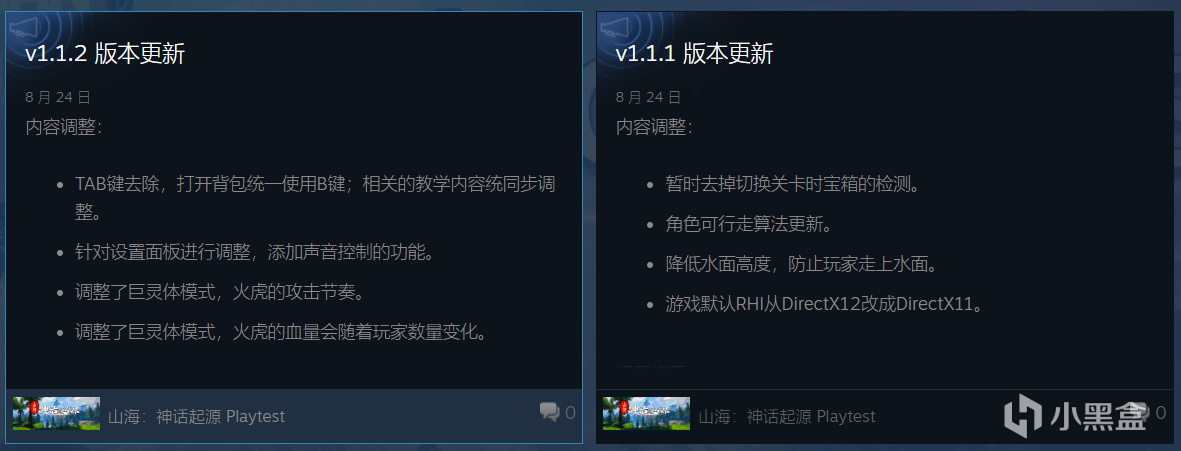Click the 8 月 24 日 date on v1.1.2 card
The width and height of the screenshot is (1181, 451).
click(x=58, y=97)
